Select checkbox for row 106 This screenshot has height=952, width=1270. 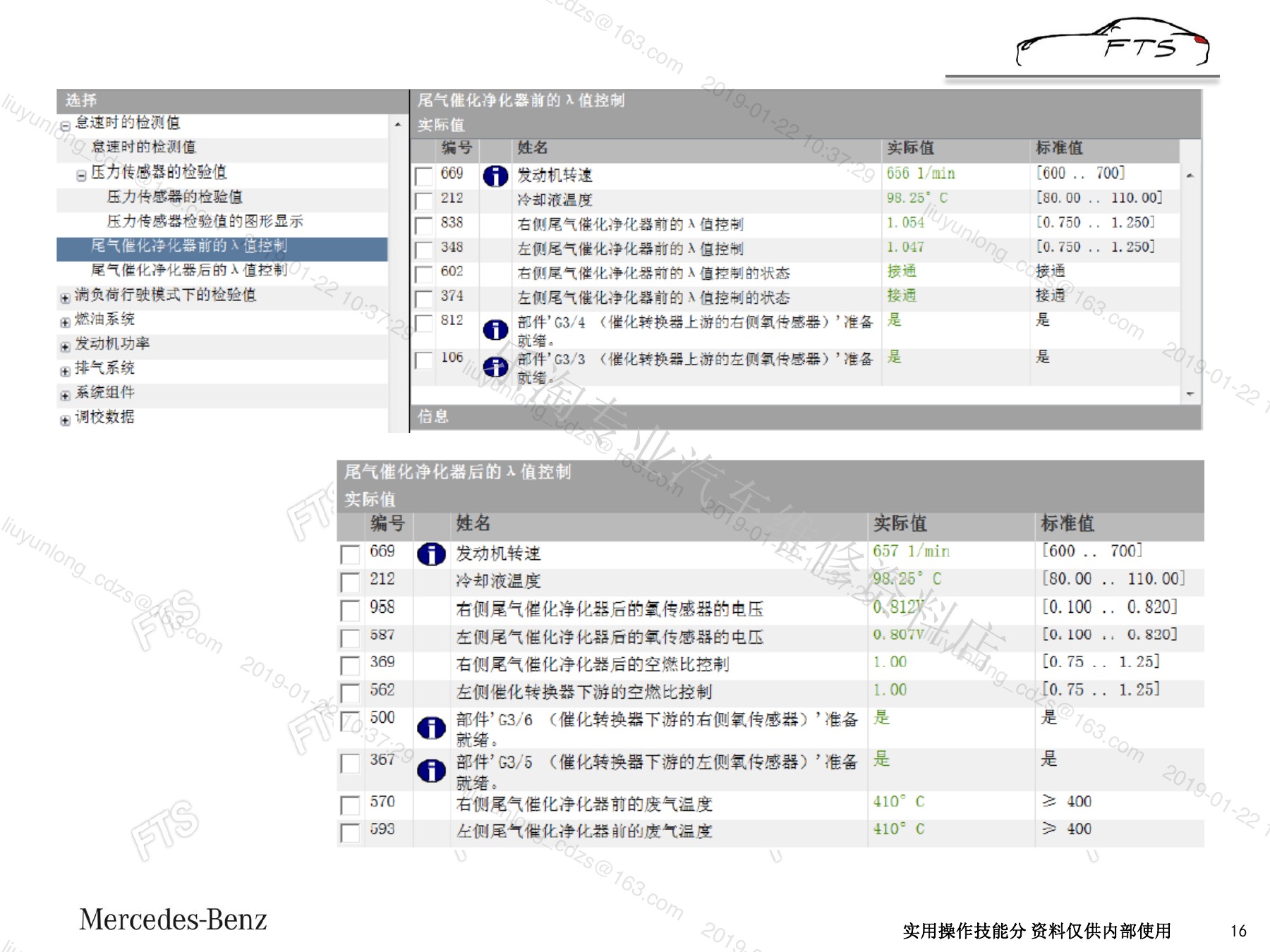coord(424,360)
